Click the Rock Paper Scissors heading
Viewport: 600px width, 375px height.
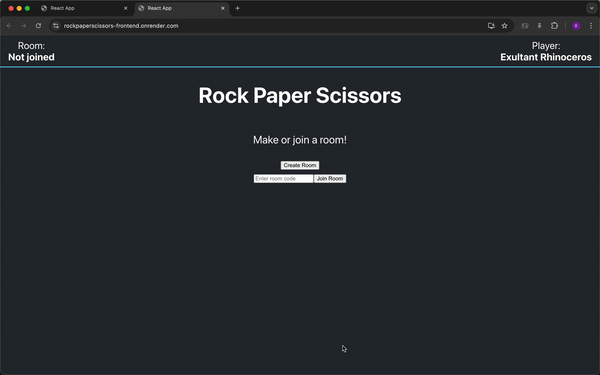coord(300,95)
